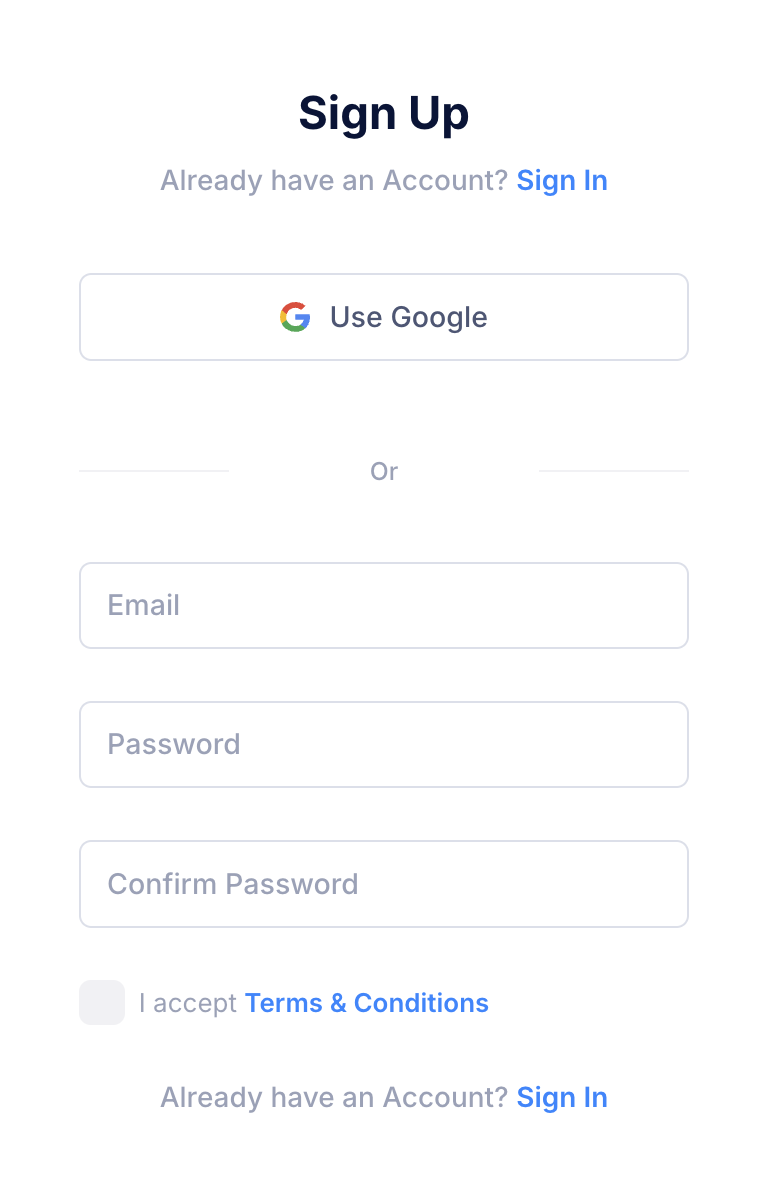The image size is (774, 1194).
Task: Click the bottom Sign In link
Action: point(562,1097)
